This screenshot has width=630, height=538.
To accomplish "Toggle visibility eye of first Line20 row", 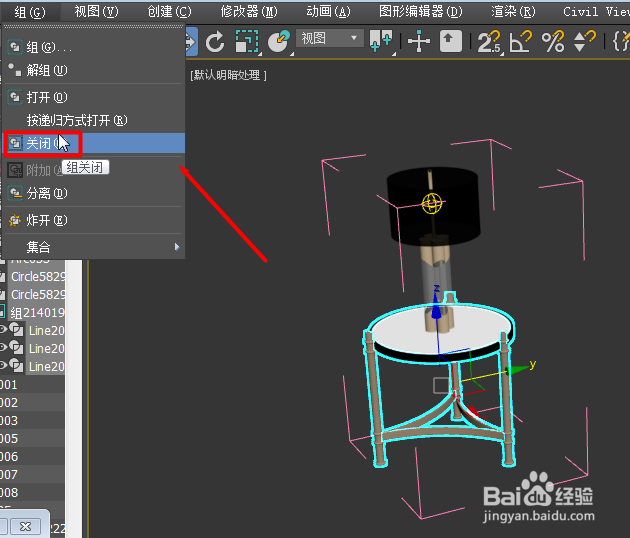I will pyautogui.click(x=3, y=330).
